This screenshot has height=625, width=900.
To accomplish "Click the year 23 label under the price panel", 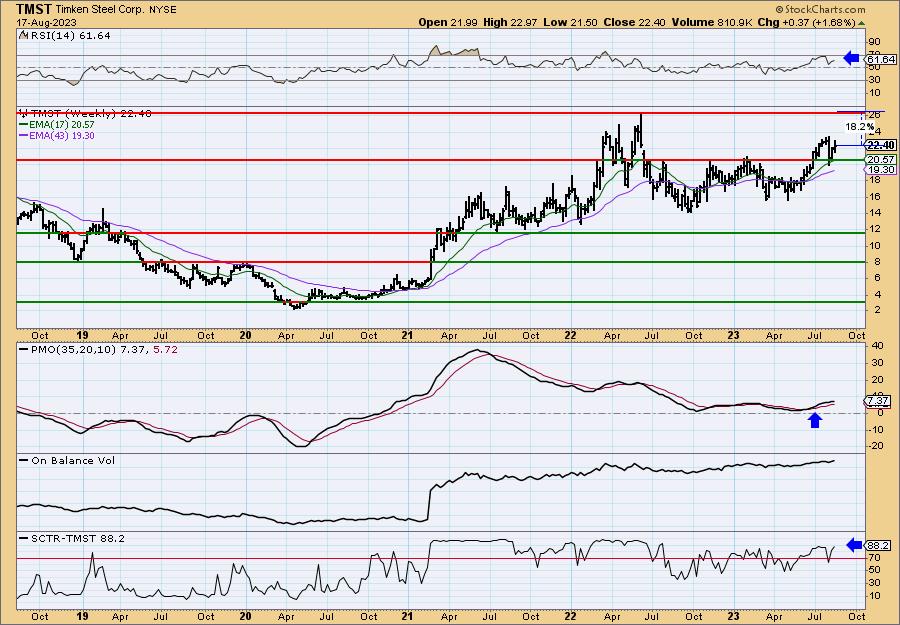I will (x=732, y=335).
